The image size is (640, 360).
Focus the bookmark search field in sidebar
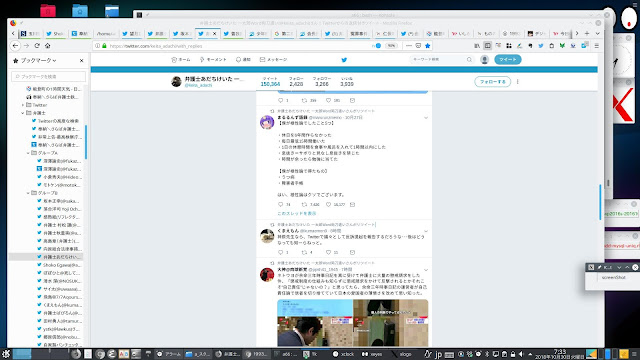click(x=49, y=76)
